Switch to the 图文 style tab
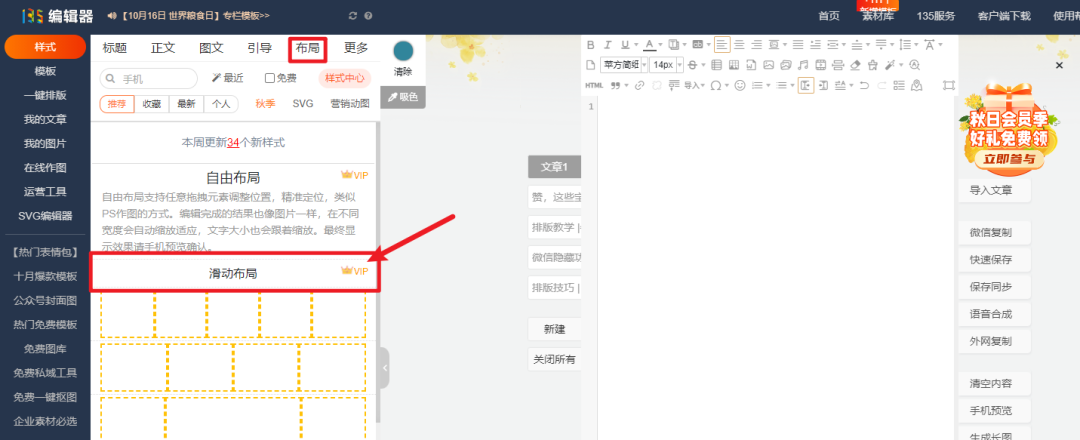This screenshot has height=440, width=1080. point(211,48)
